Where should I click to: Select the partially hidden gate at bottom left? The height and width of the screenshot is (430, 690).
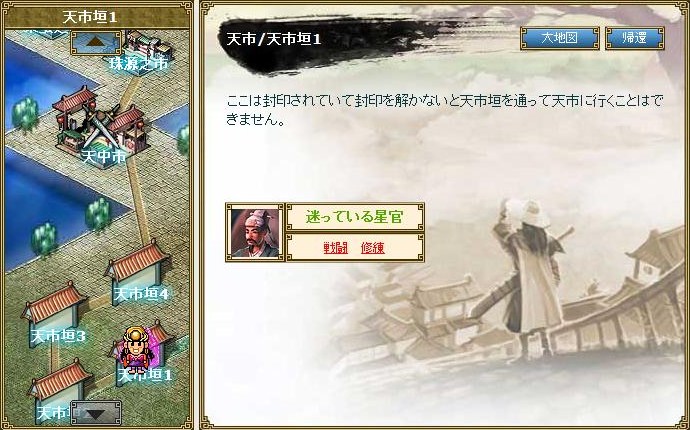click(x=55, y=390)
